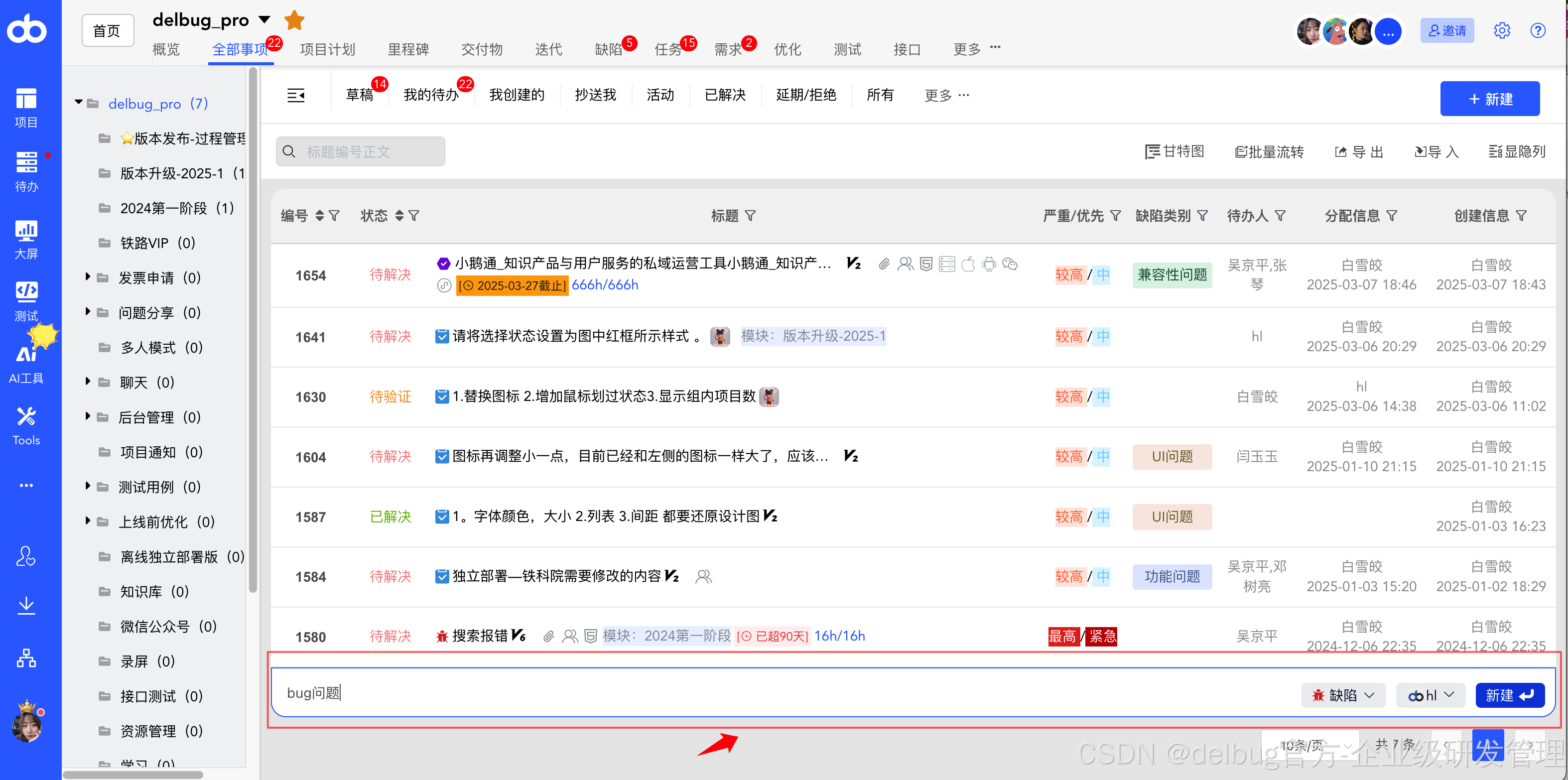This screenshot has height=780, width=1568.
Task: Click the blue + 新建 button
Action: (x=1489, y=99)
